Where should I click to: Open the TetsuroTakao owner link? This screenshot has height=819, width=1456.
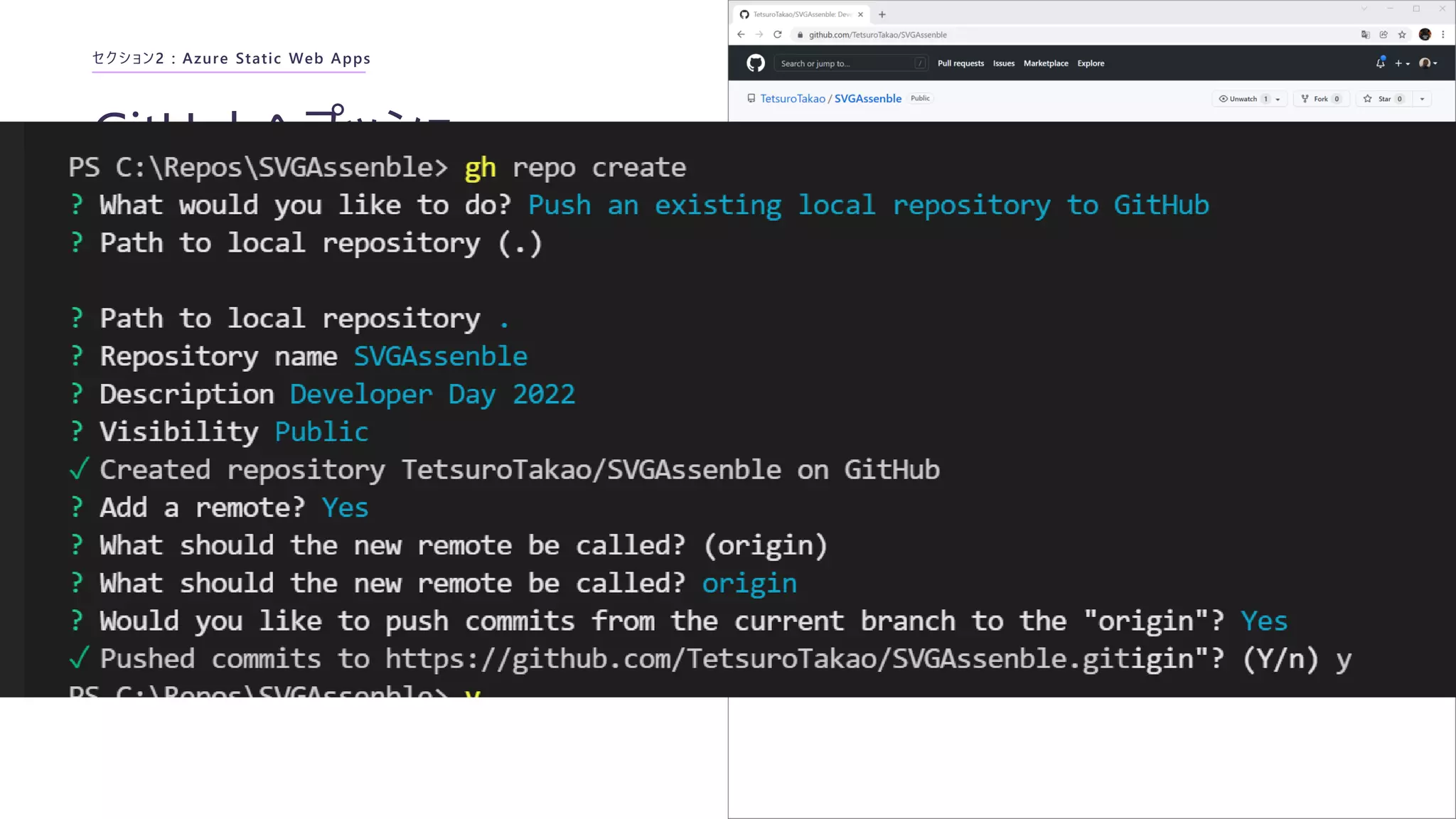pyautogui.click(x=793, y=99)
